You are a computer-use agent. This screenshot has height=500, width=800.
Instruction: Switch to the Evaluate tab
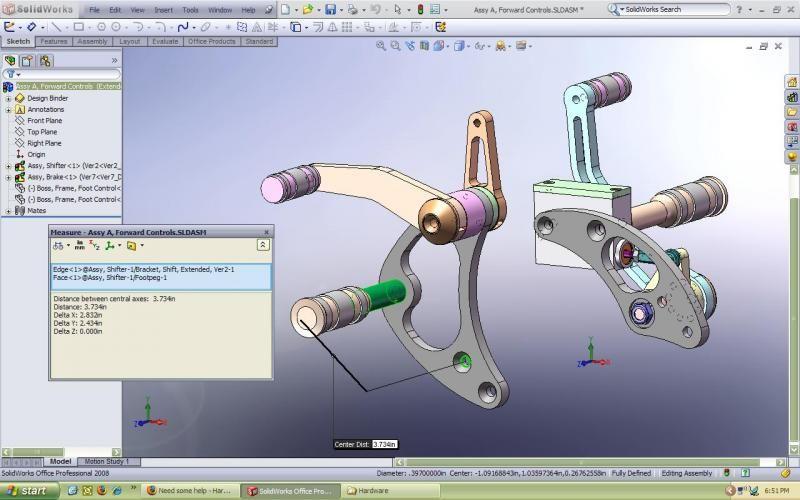pyautogui.click(x=164, y=42)
